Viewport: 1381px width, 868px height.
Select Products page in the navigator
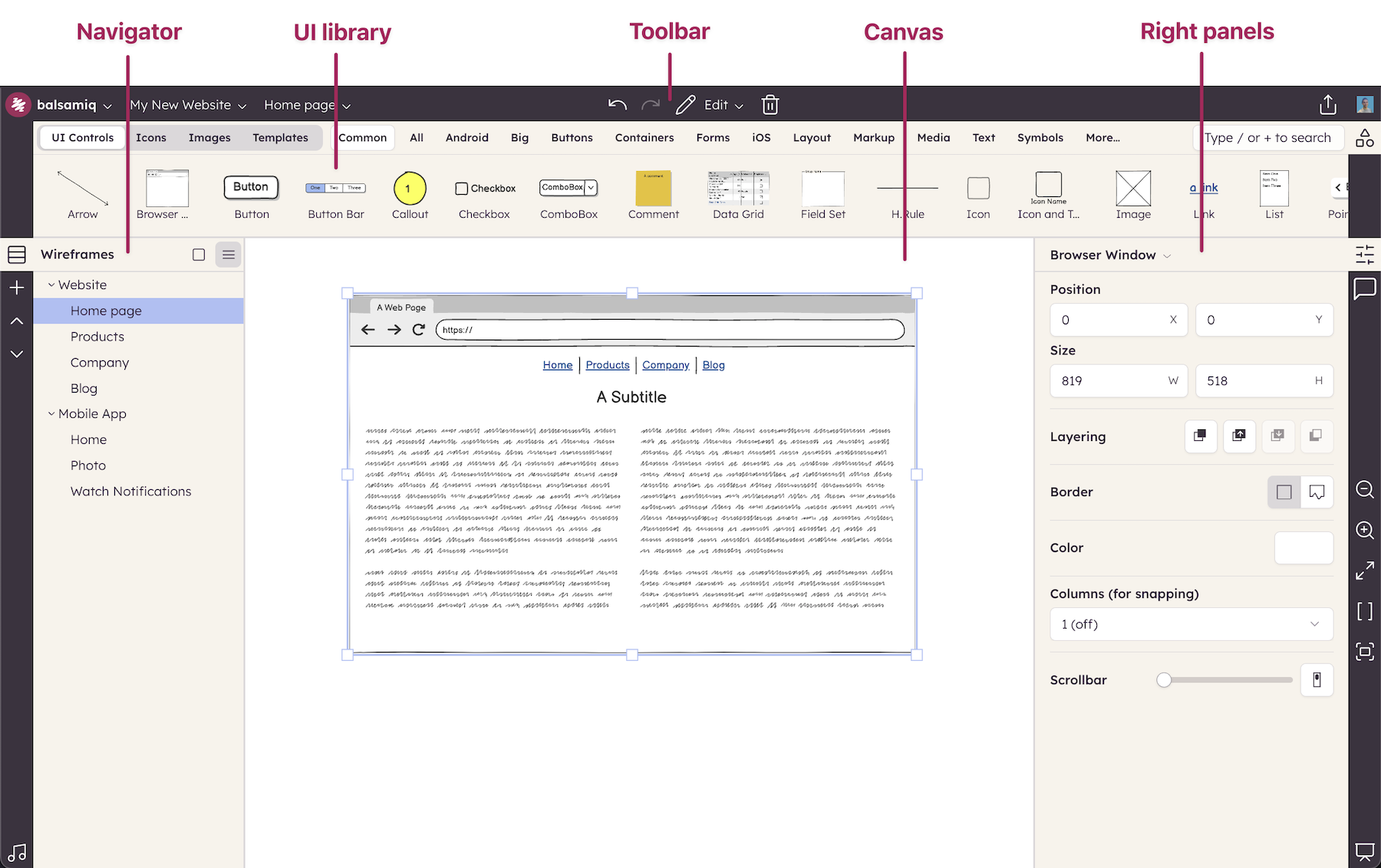pos(97,337)
